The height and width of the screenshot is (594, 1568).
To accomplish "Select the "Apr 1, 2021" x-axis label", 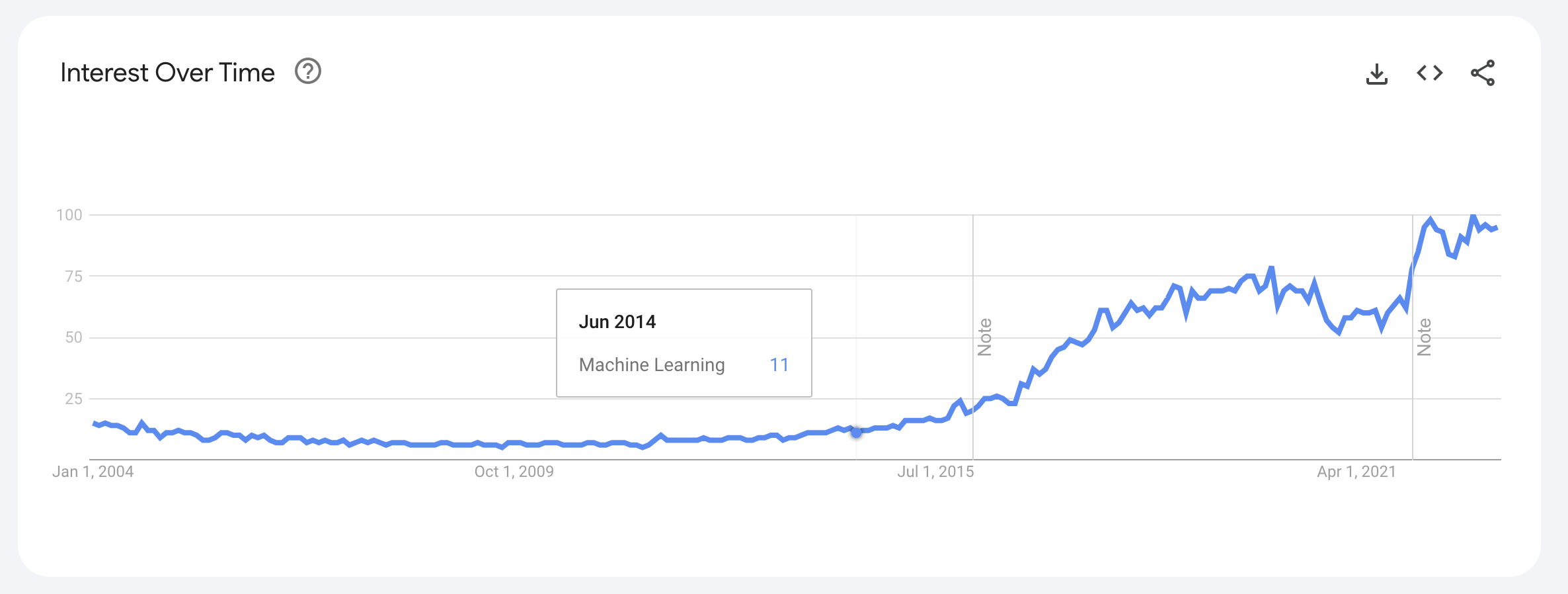I will tap(1356, 472).
